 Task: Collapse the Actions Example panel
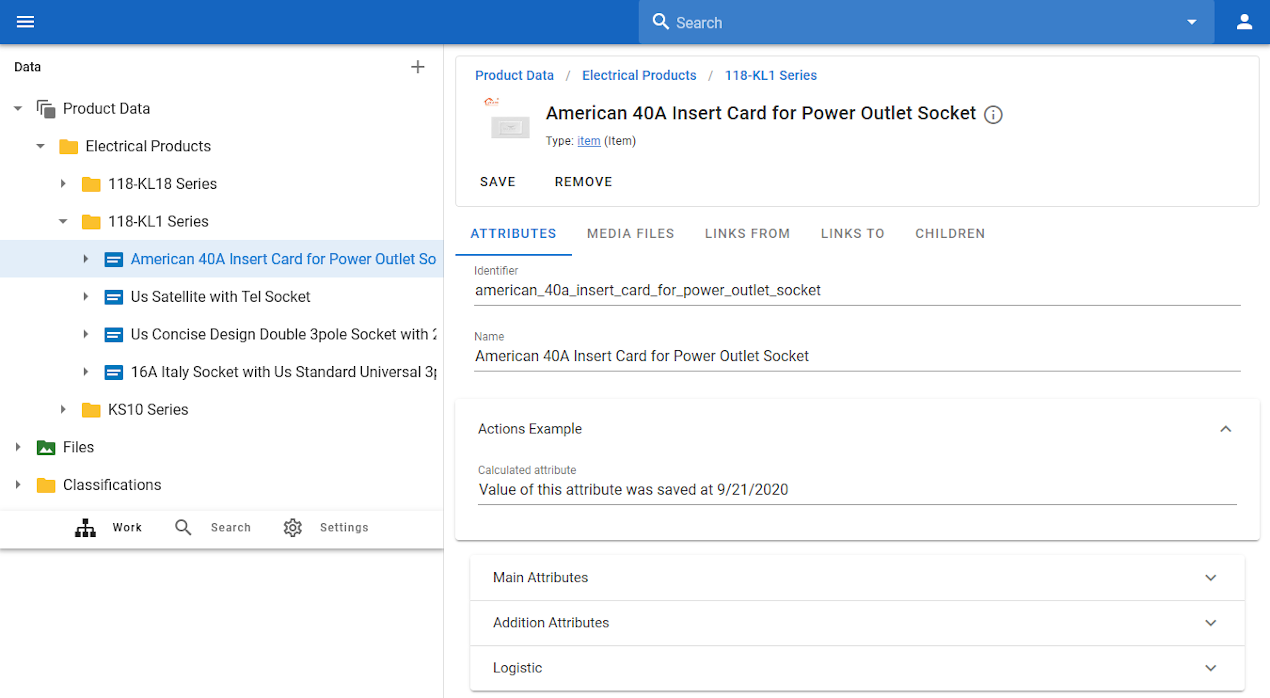pyautogui.click(x=1225, y=429)
